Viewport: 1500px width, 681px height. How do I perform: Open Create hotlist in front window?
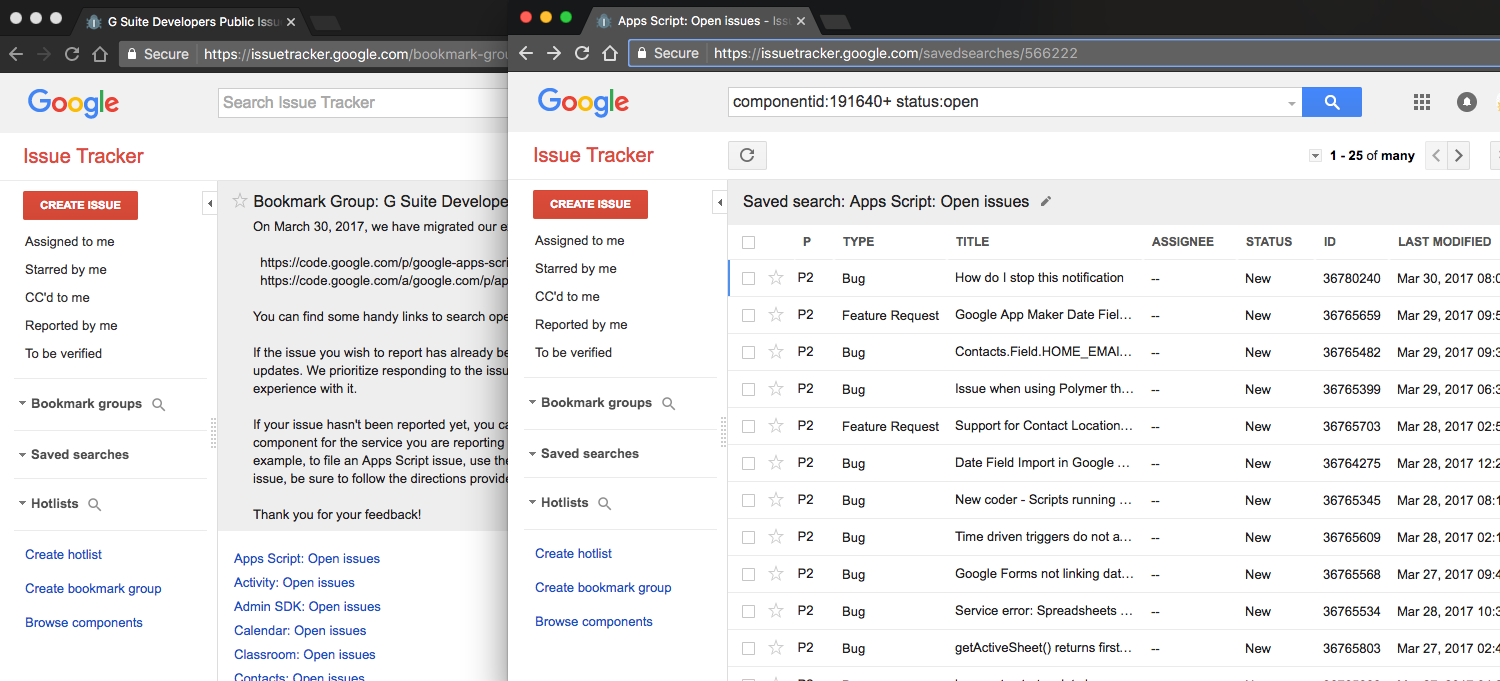click(574, 554)
